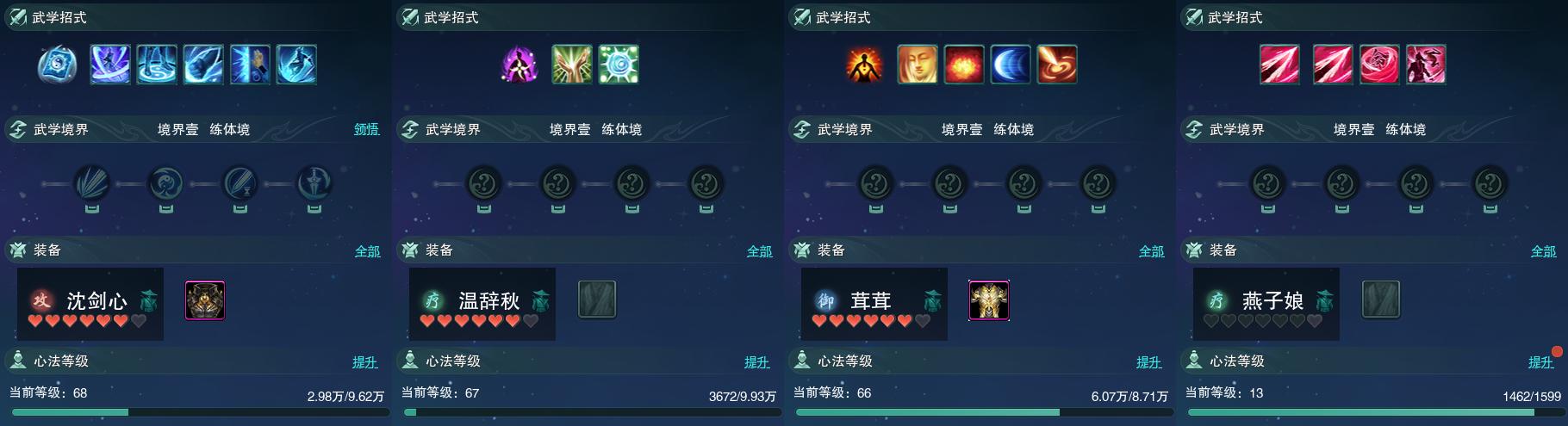Select the purple meditating figure skill icon

(x=520, y=65)
